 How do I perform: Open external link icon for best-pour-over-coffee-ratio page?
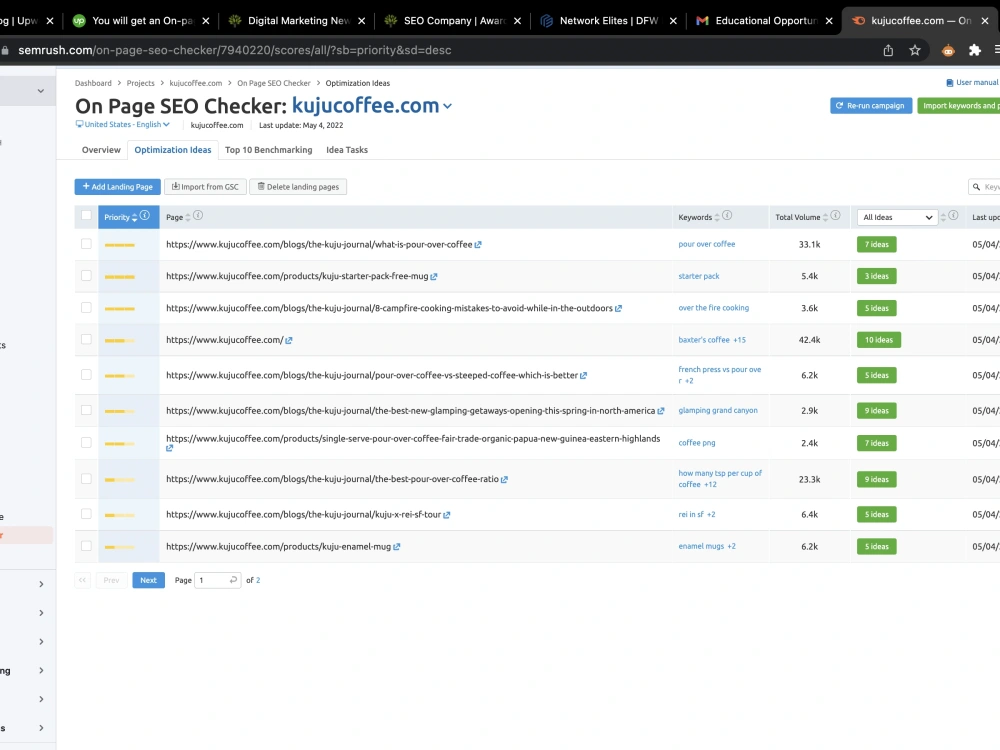coord(504,480)
